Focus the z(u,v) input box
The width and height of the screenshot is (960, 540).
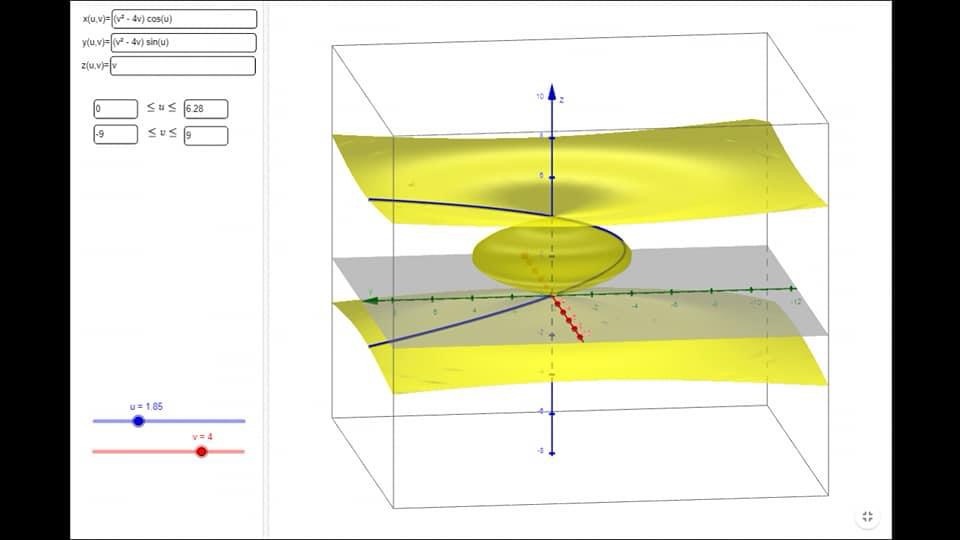(184, 66)
